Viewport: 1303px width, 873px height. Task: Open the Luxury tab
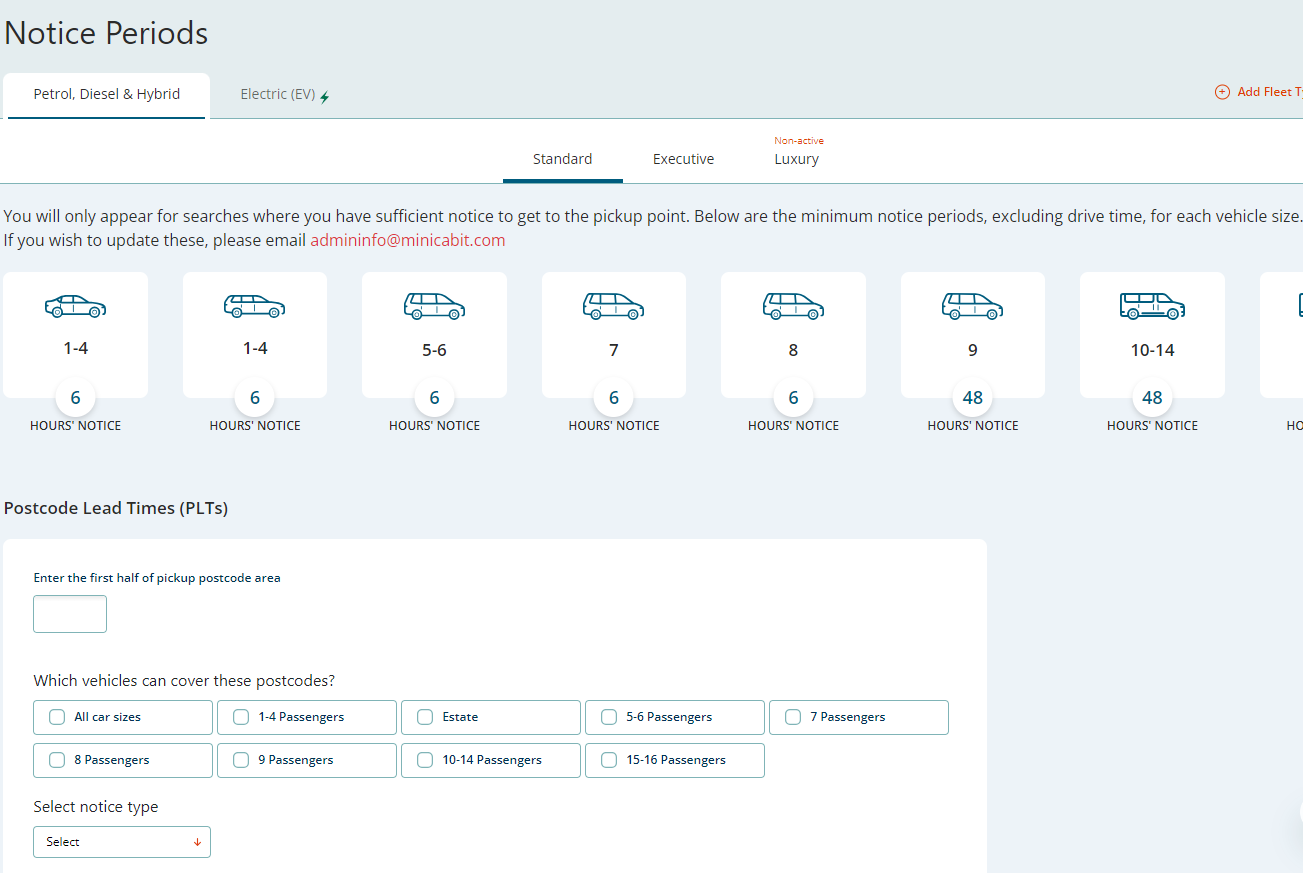796,159
